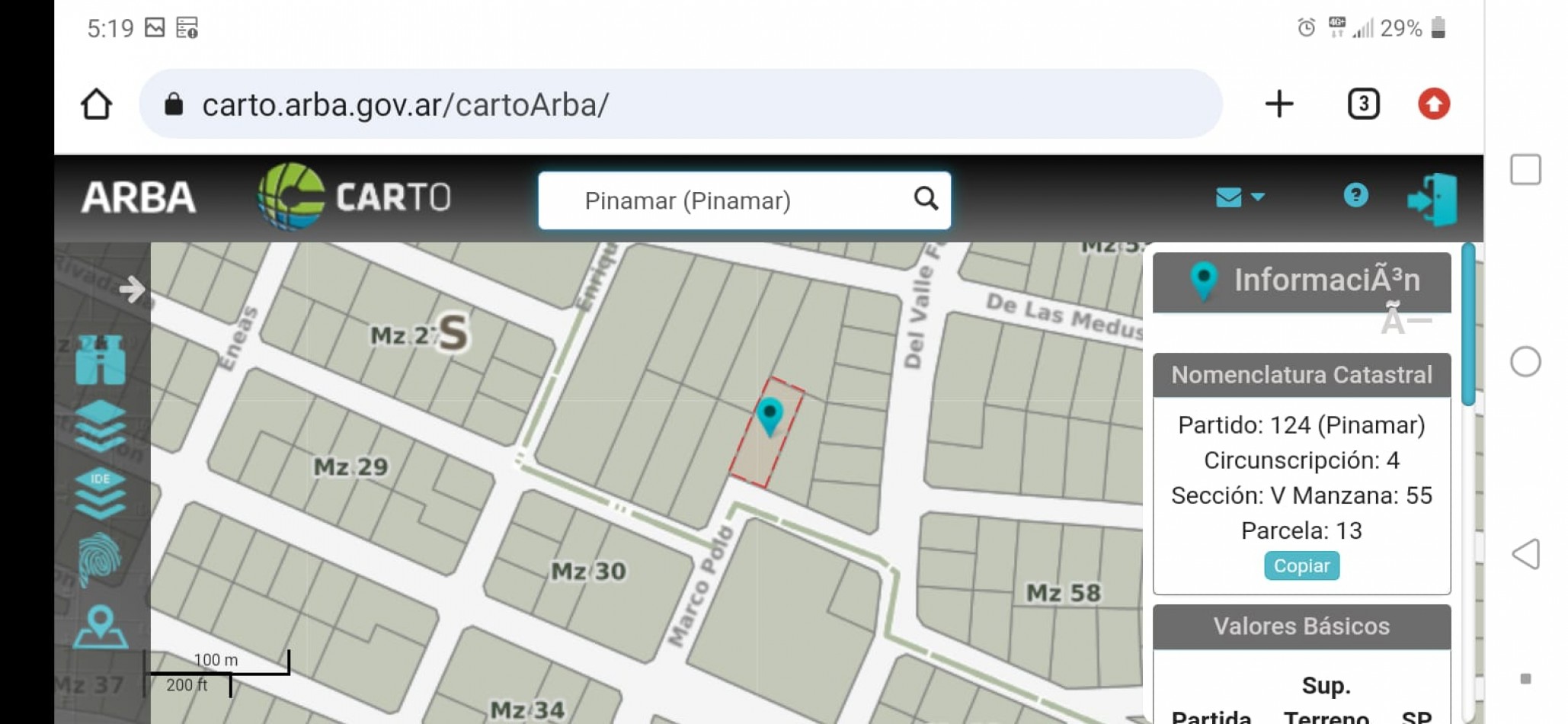Select the Sección: V Manzana: 55 text
The image size is (1568, 724).
pos(1301,495)
